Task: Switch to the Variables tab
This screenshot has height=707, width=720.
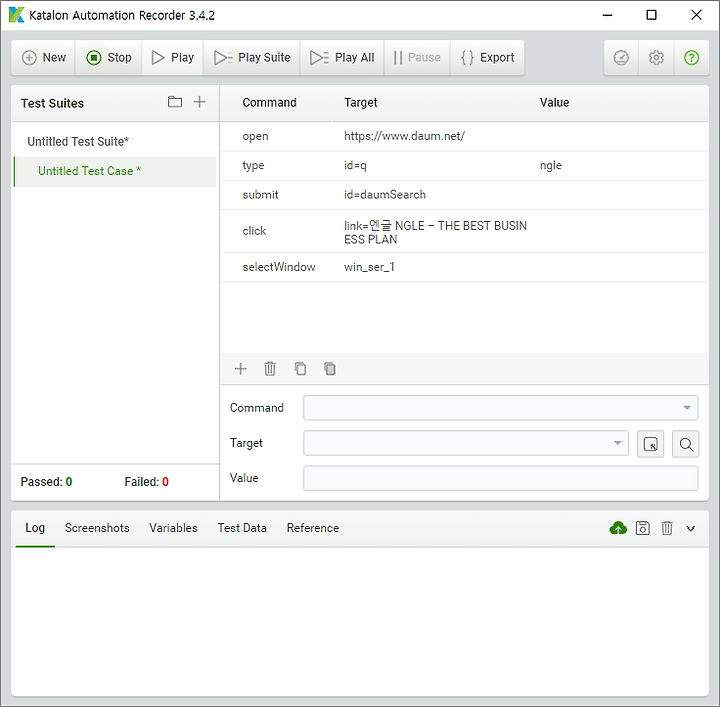Action: coord(173,528)
